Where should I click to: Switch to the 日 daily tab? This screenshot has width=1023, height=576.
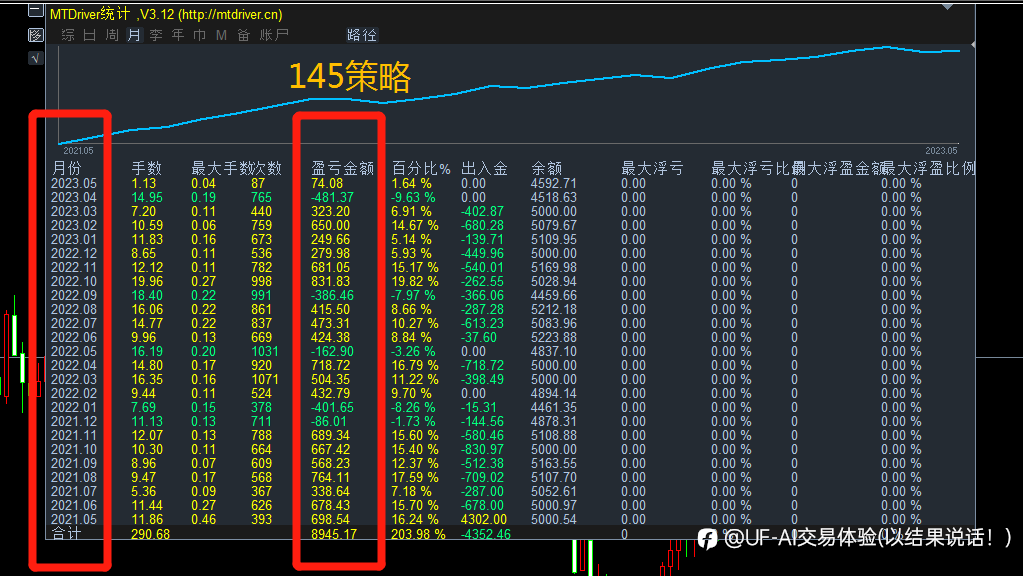(x=89, y=35)
